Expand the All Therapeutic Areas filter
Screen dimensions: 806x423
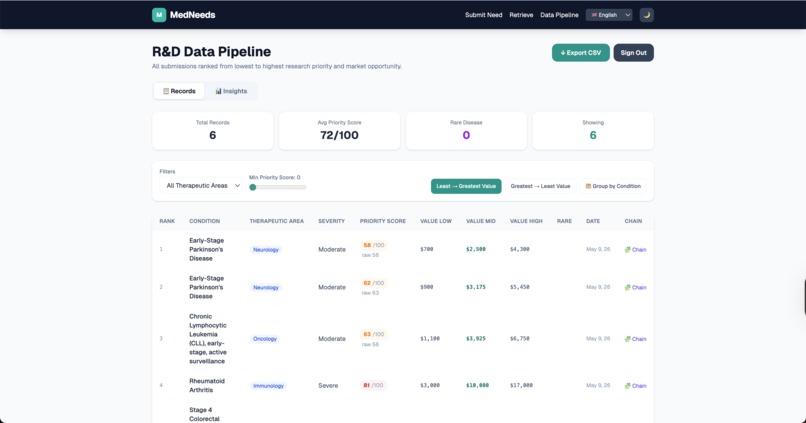point(201,186)
